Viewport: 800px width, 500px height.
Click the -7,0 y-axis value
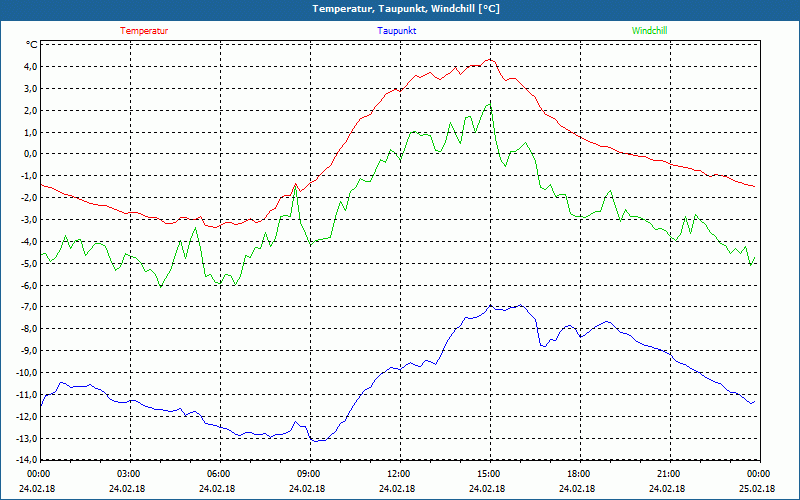pos(28,307)
